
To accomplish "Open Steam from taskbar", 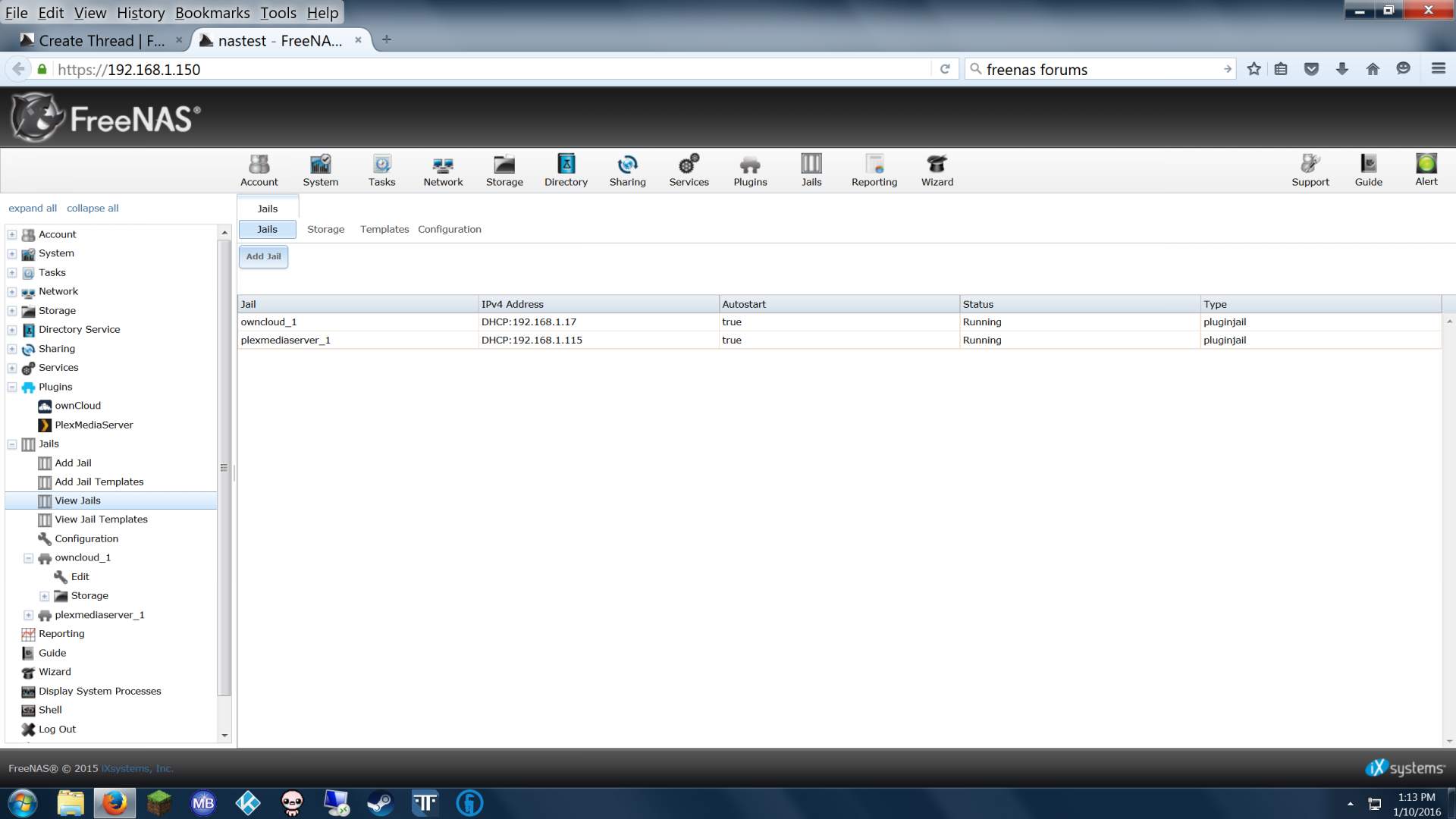I will click(380, 802).
